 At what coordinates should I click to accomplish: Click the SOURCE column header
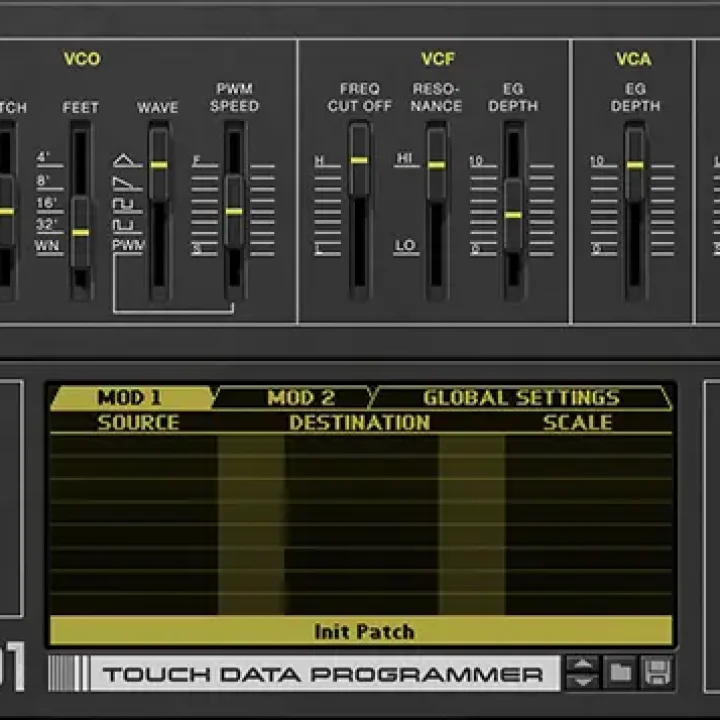point(138,422)
